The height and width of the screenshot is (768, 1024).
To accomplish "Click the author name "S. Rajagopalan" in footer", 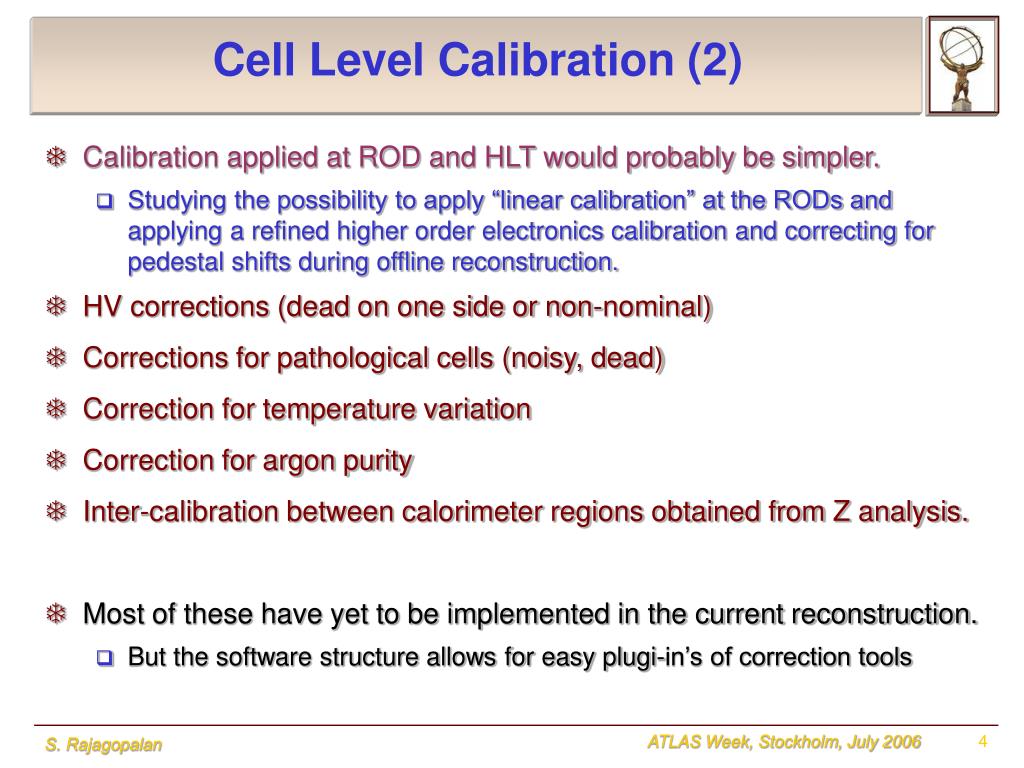I will click(x=104, y=744).
